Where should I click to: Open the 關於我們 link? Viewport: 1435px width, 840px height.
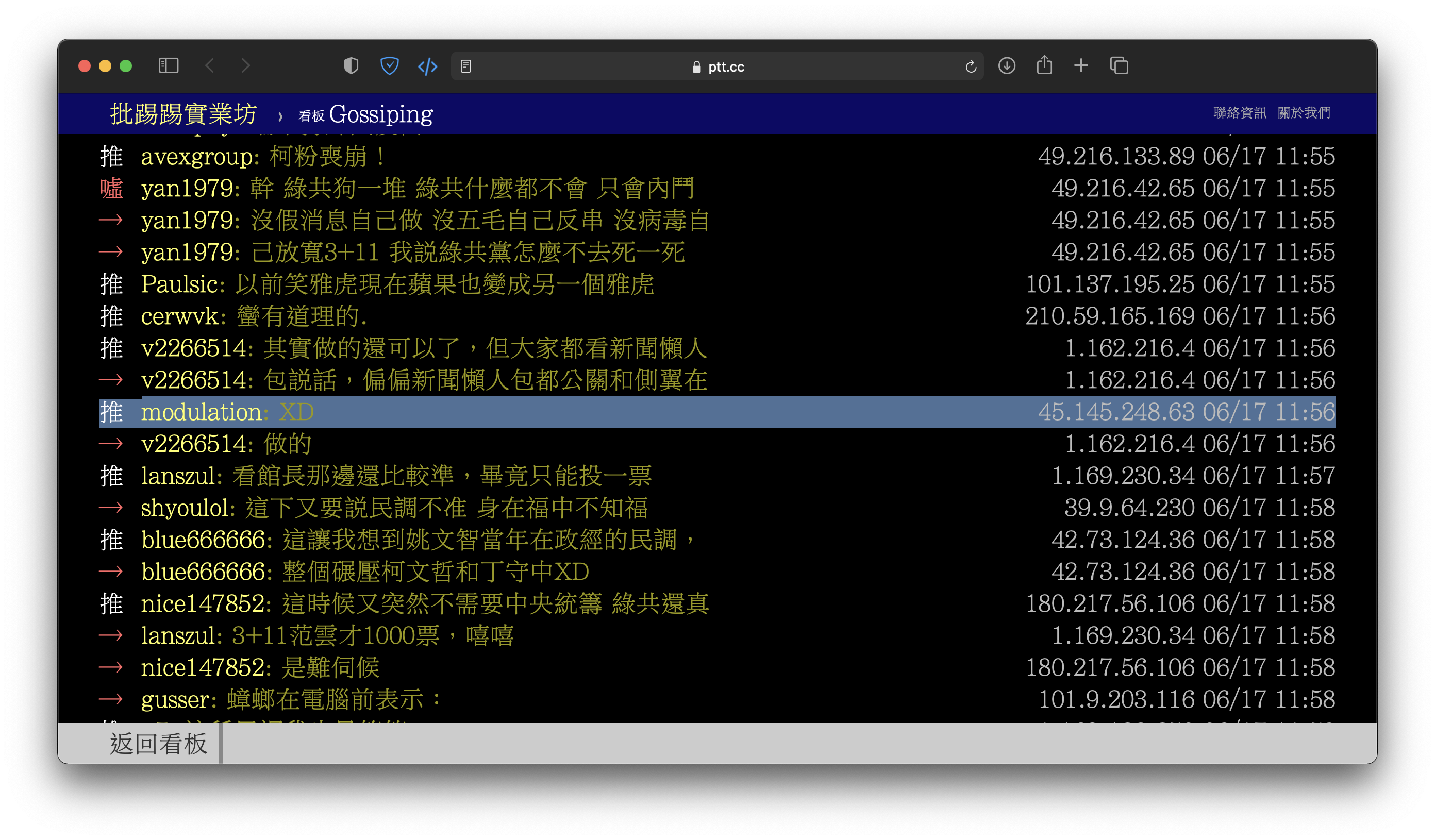(1303, 113)
